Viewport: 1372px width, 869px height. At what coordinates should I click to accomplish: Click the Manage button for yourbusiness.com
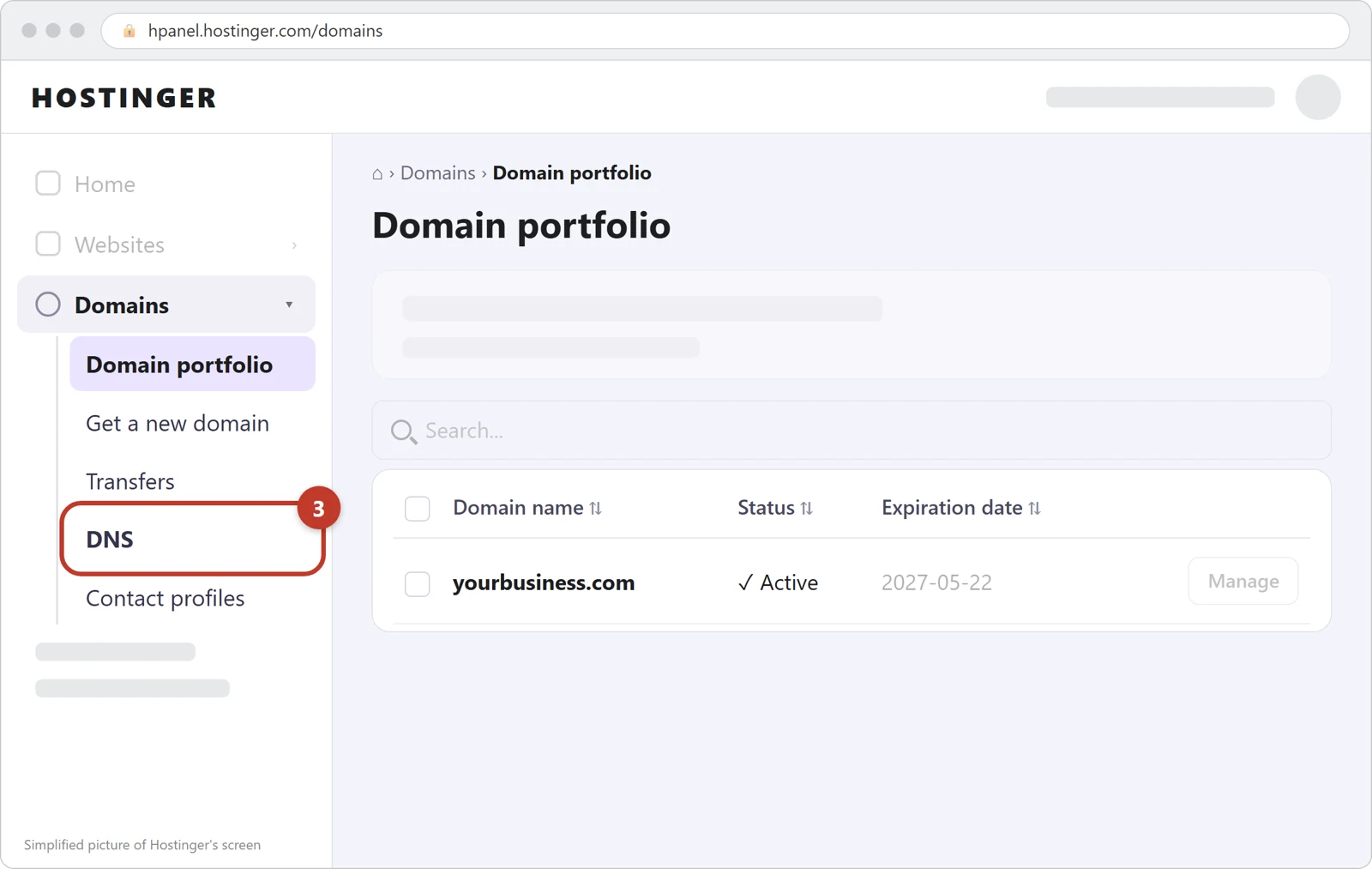pyautogui.click(x=1243, y=582)
